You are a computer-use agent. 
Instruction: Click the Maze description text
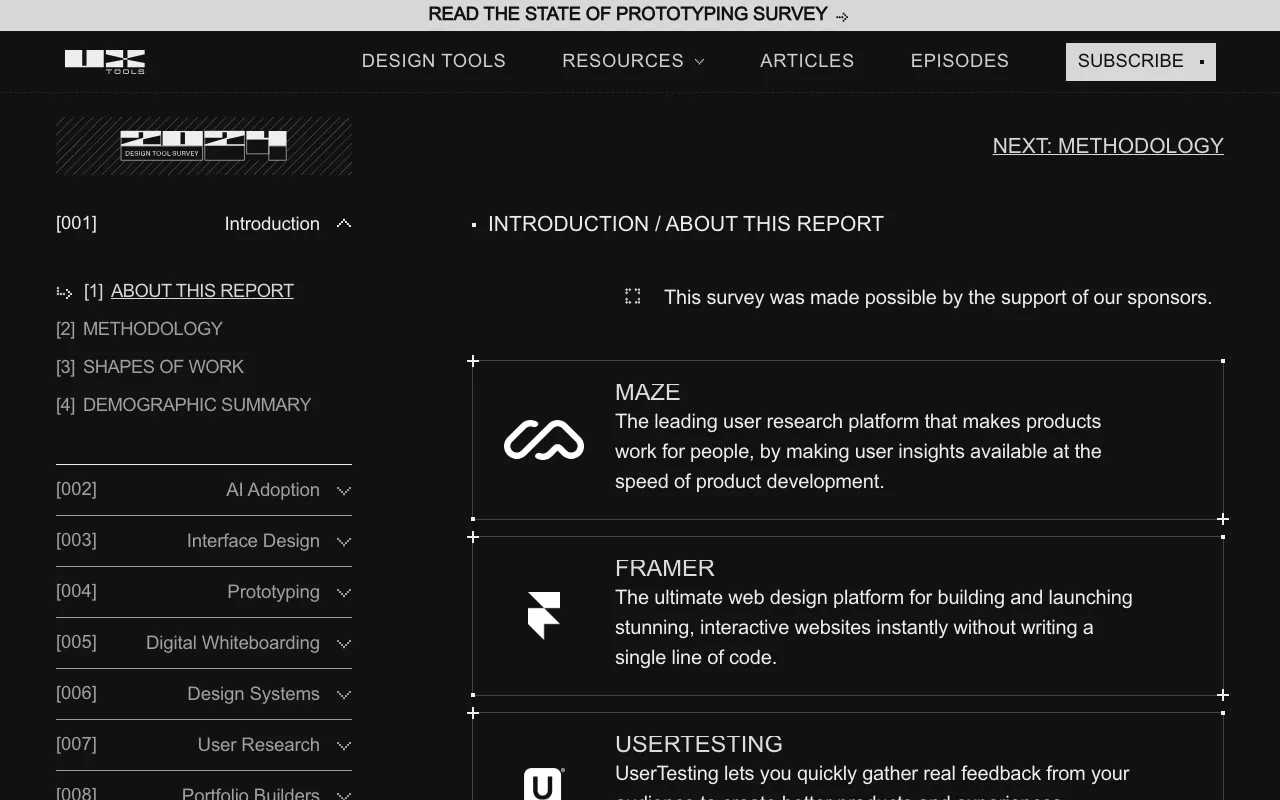(858, 451)
